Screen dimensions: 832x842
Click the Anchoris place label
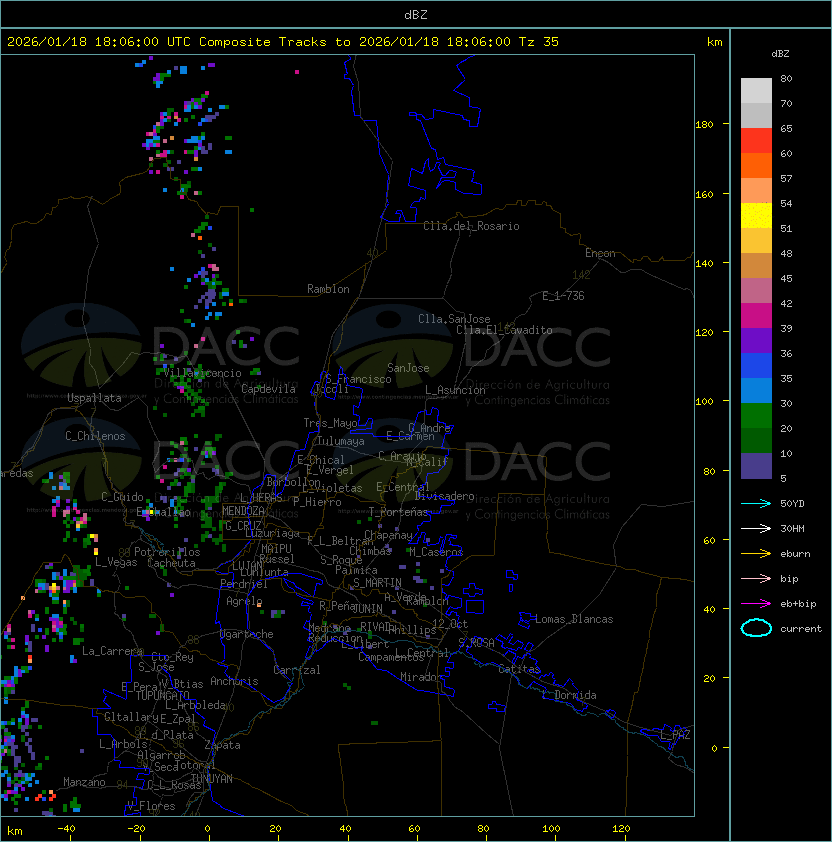[234, 681]
